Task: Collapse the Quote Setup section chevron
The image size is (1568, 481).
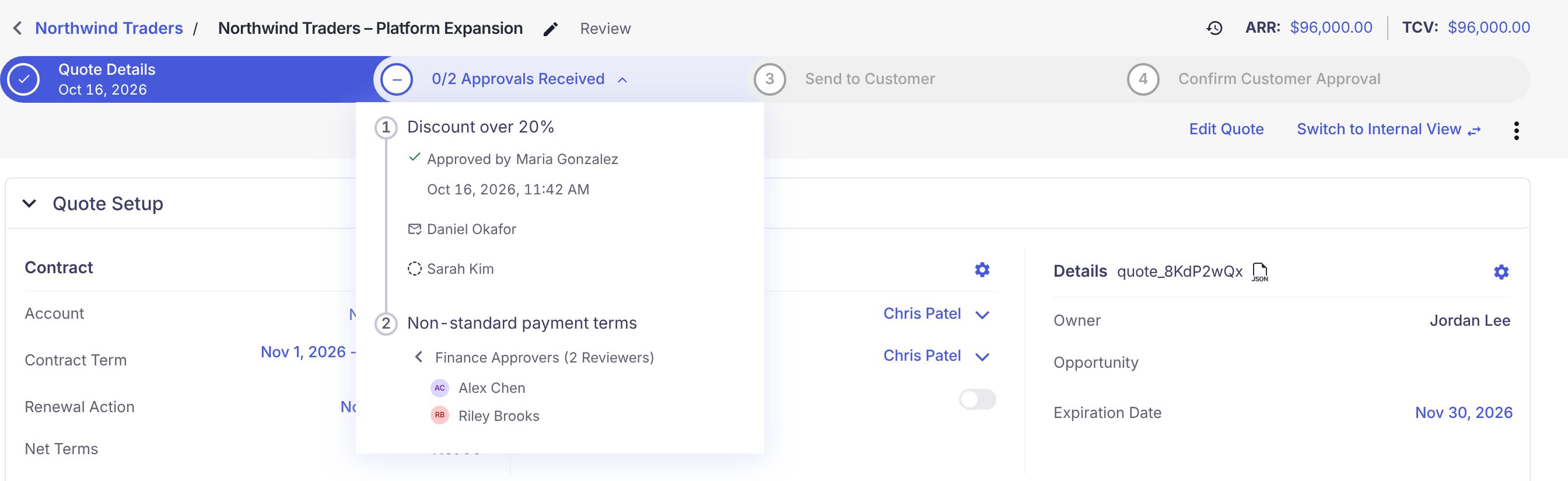Action: [29, 203]
